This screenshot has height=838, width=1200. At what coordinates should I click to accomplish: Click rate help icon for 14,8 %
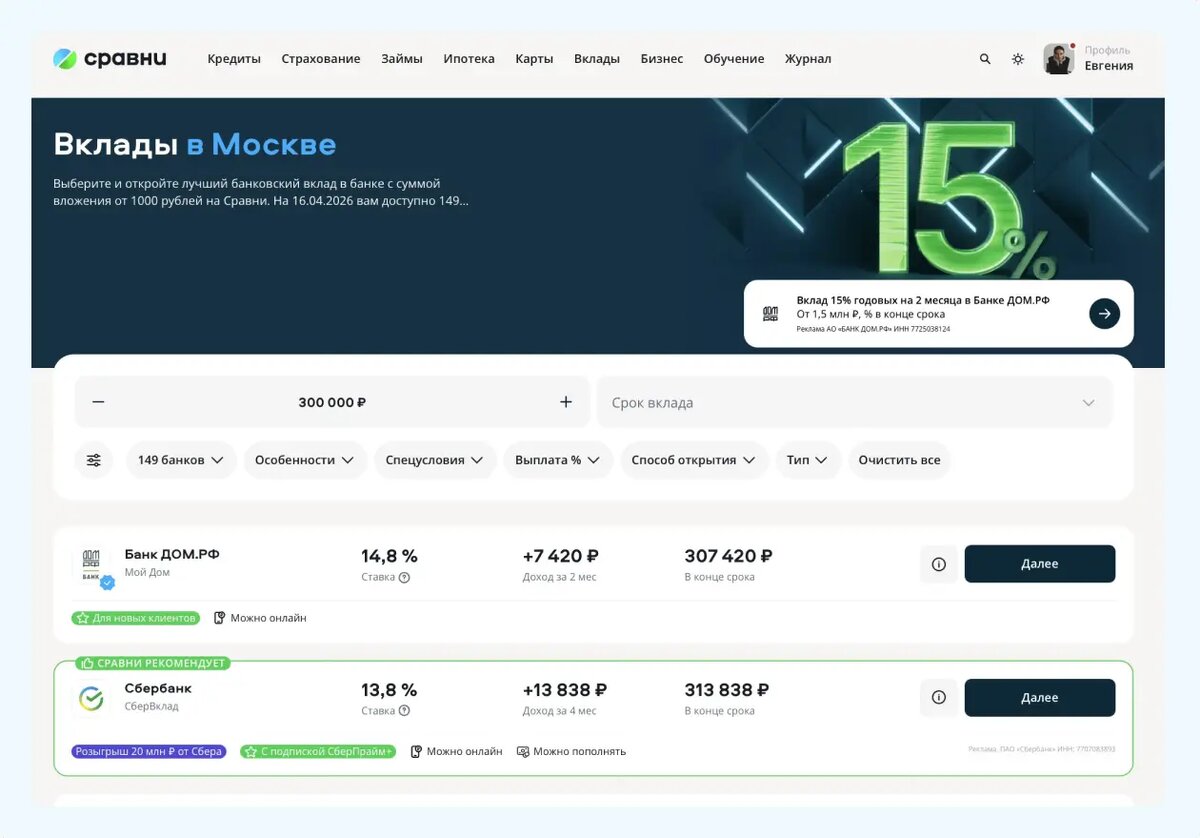tap(404, 577)
